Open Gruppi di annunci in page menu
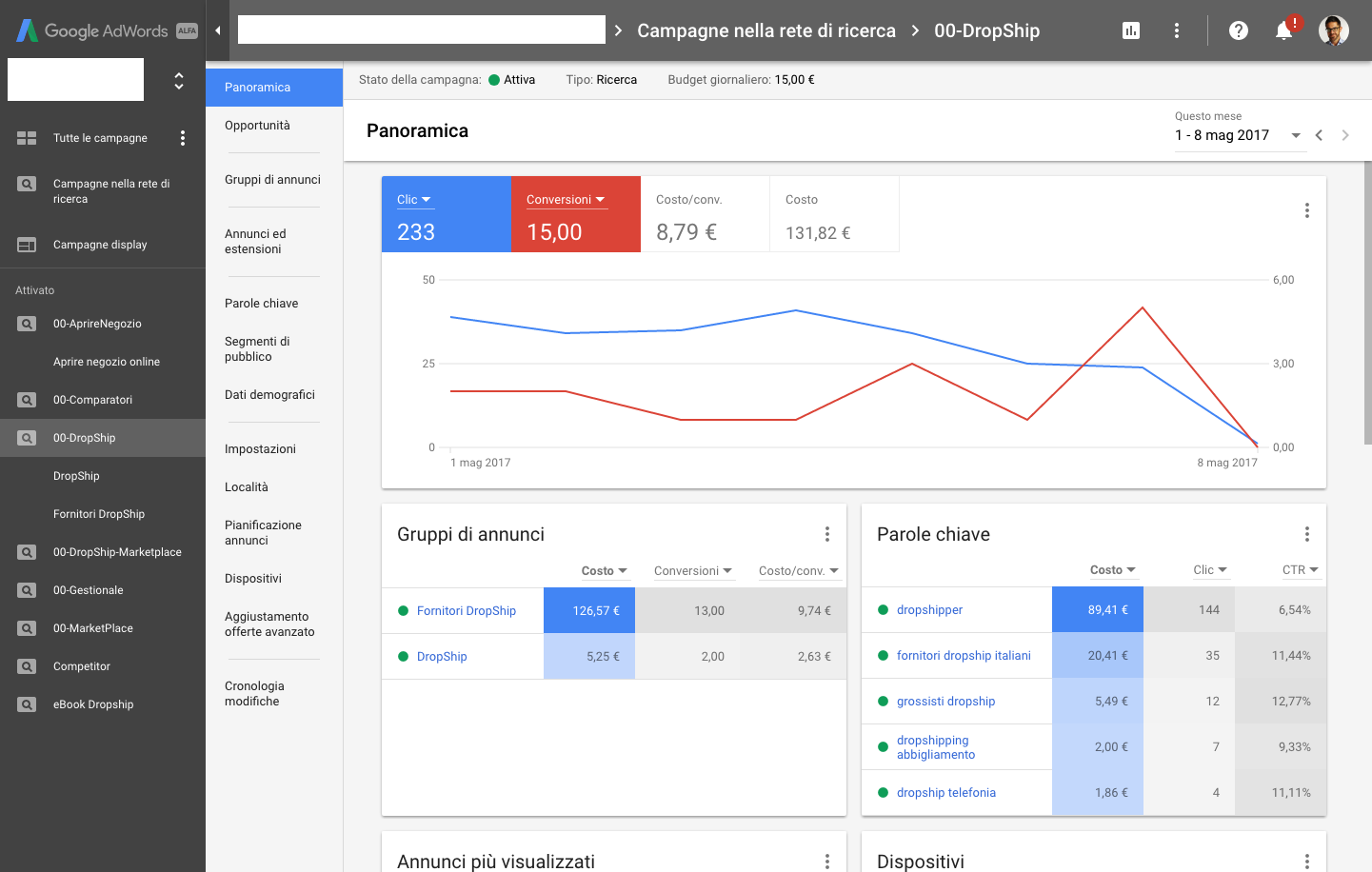Image resolution: width=1372 pixels, height=872 pixels. (x=274, y=180)
